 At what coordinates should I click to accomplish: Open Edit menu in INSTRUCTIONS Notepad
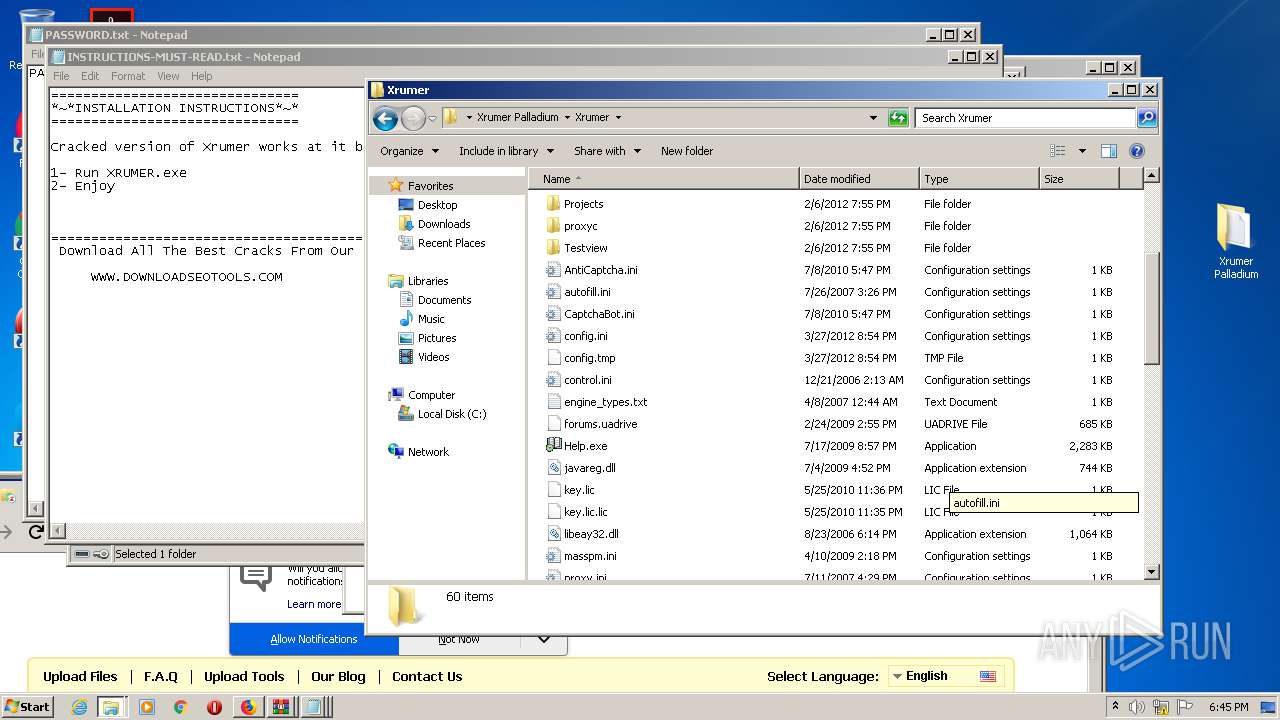[90, 76]
